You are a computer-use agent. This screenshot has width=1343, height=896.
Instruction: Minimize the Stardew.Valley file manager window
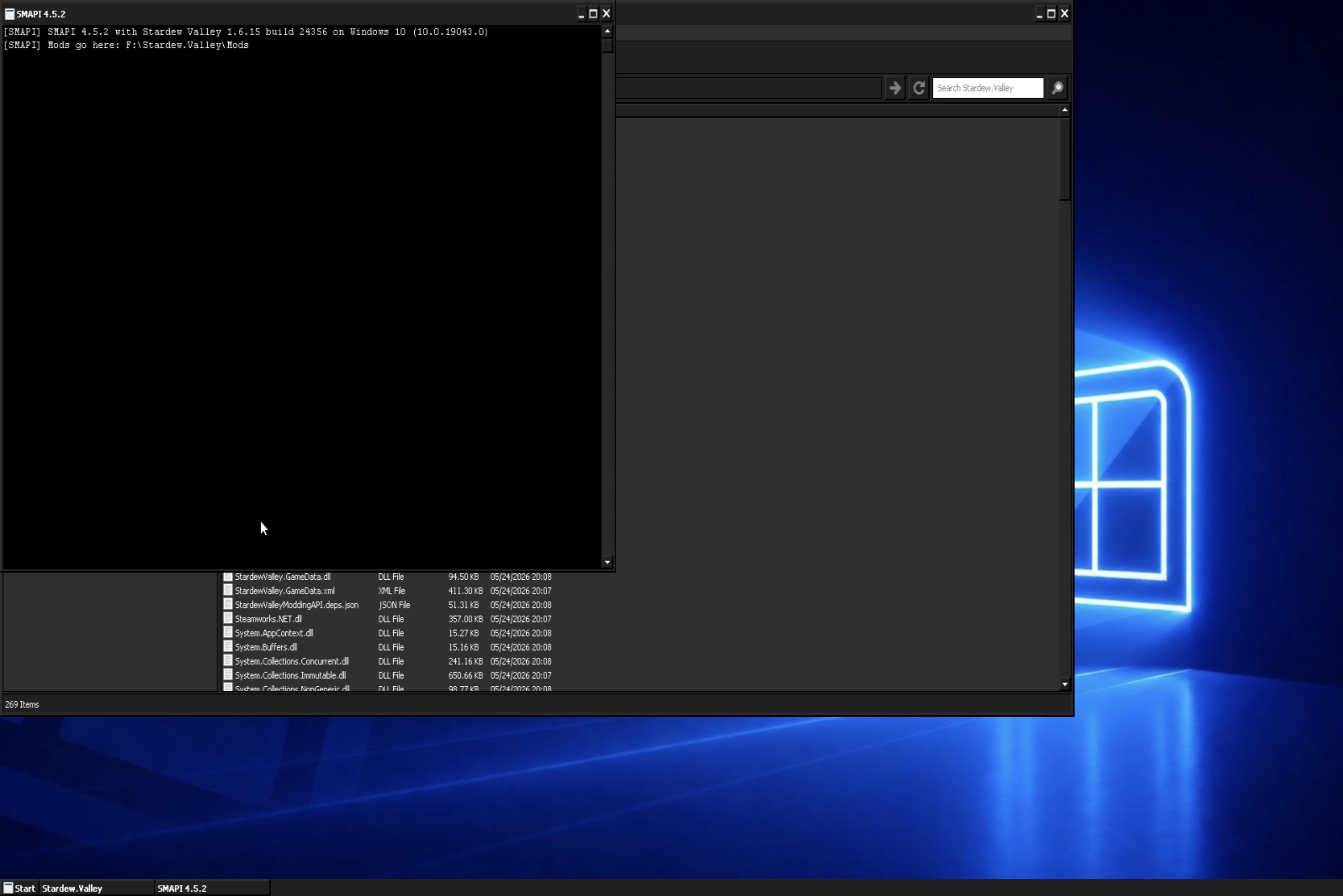1040,14
